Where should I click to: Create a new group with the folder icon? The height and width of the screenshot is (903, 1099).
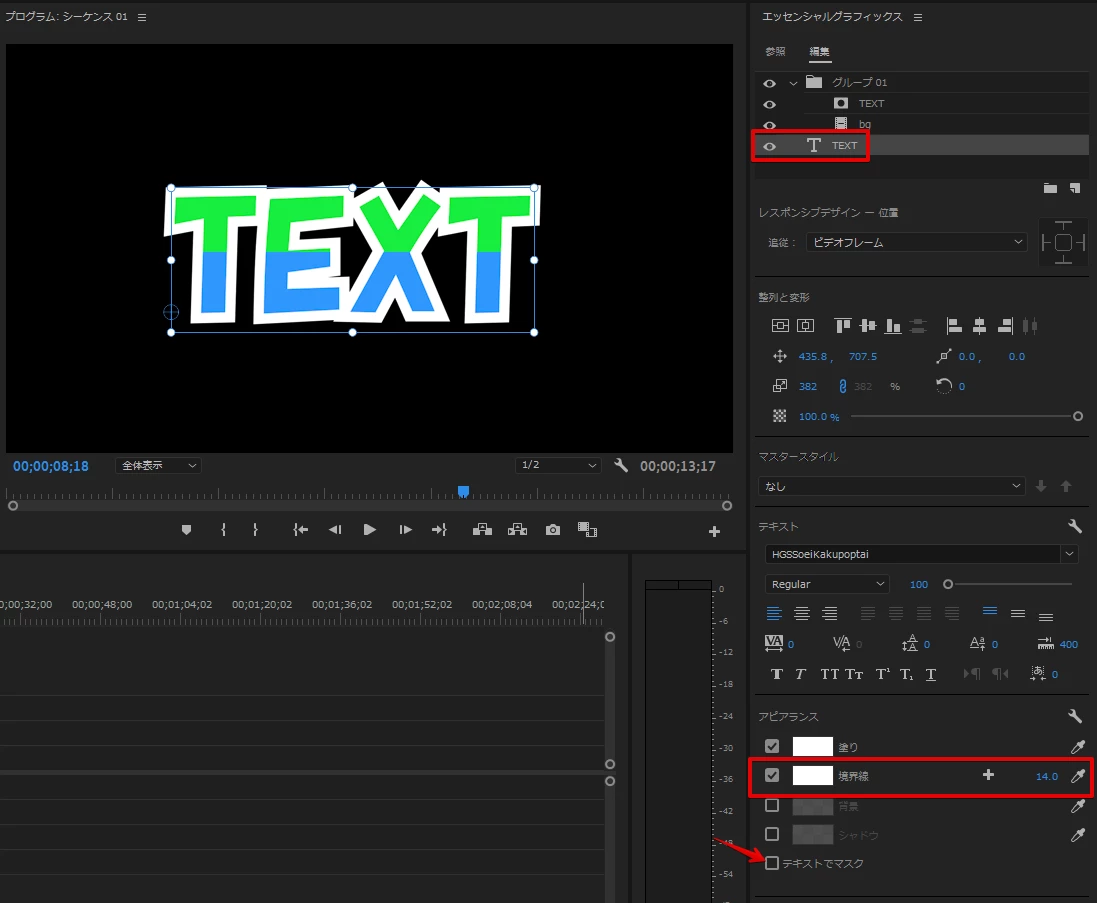pos(1050,188)
